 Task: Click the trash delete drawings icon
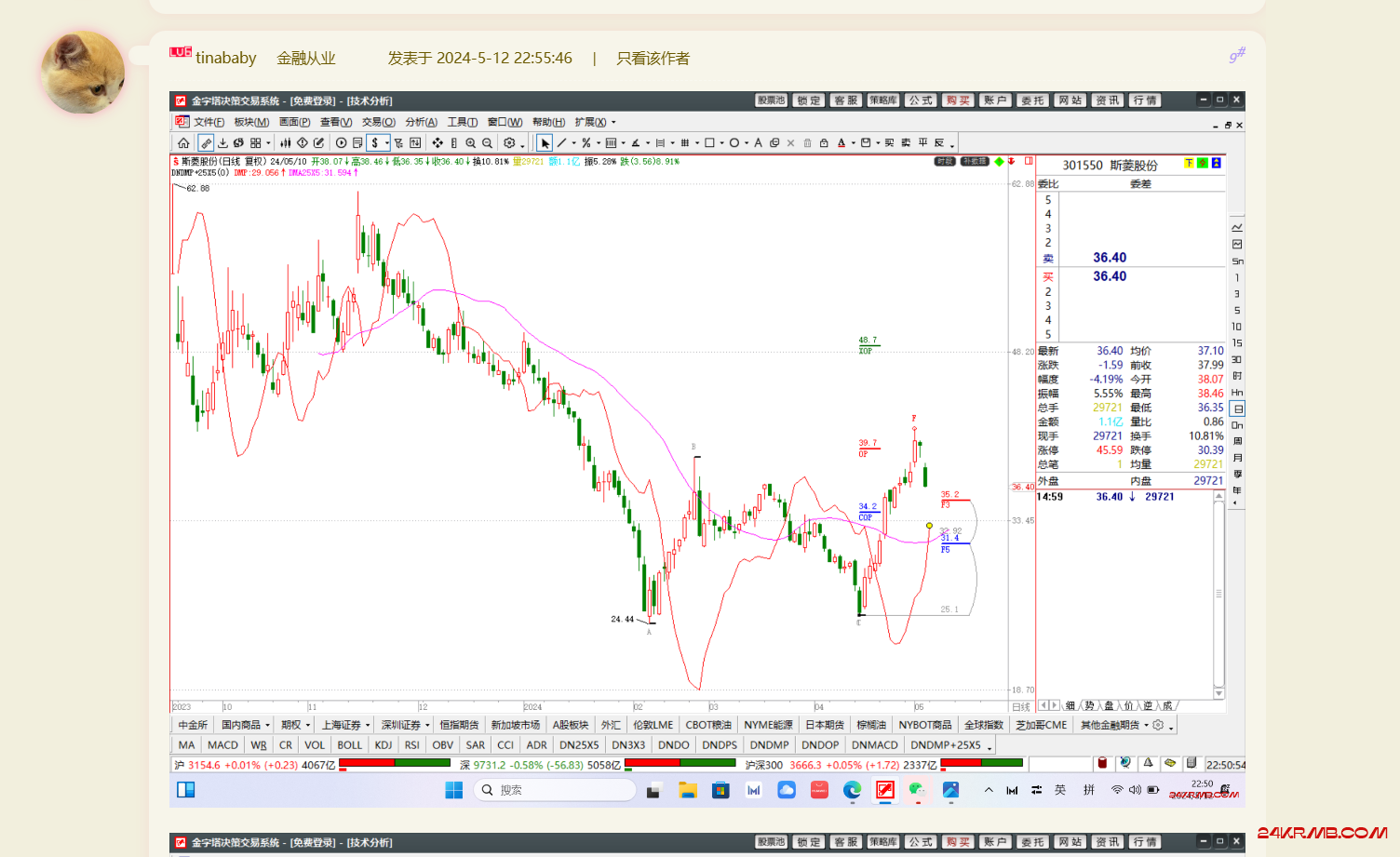[807, 143]
